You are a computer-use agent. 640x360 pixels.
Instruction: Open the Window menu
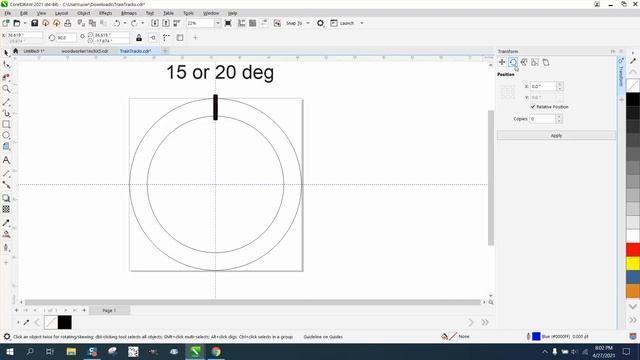click(x=211, y=13)
